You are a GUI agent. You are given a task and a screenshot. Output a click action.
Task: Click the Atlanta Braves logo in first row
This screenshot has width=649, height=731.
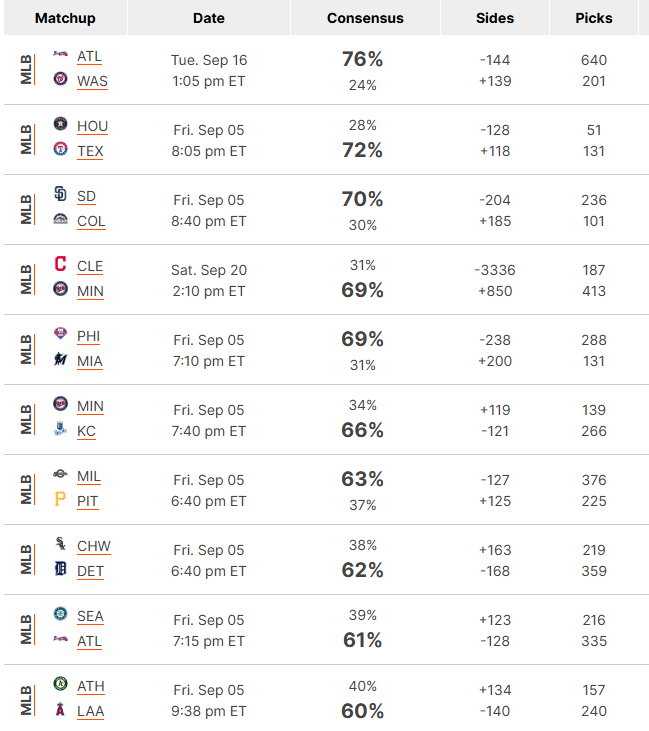coord(60,54)
